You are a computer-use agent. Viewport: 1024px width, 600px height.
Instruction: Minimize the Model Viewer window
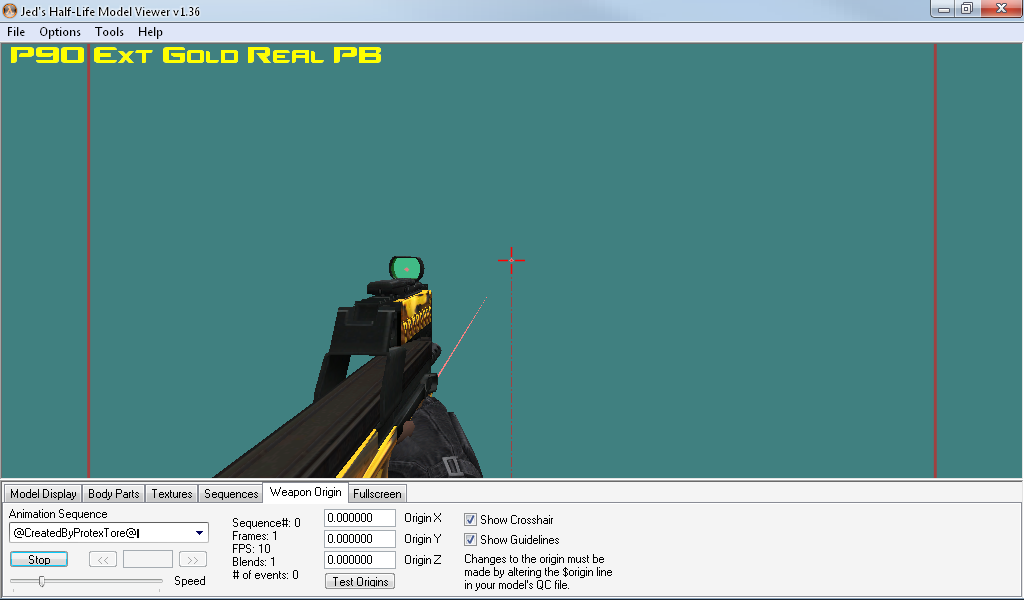click(944, 9)
